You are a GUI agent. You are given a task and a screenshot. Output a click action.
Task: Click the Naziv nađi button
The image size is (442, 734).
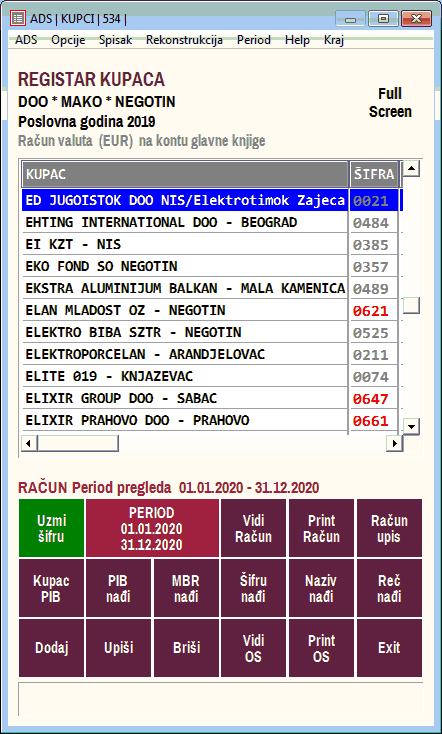click(x=321, y=588)
